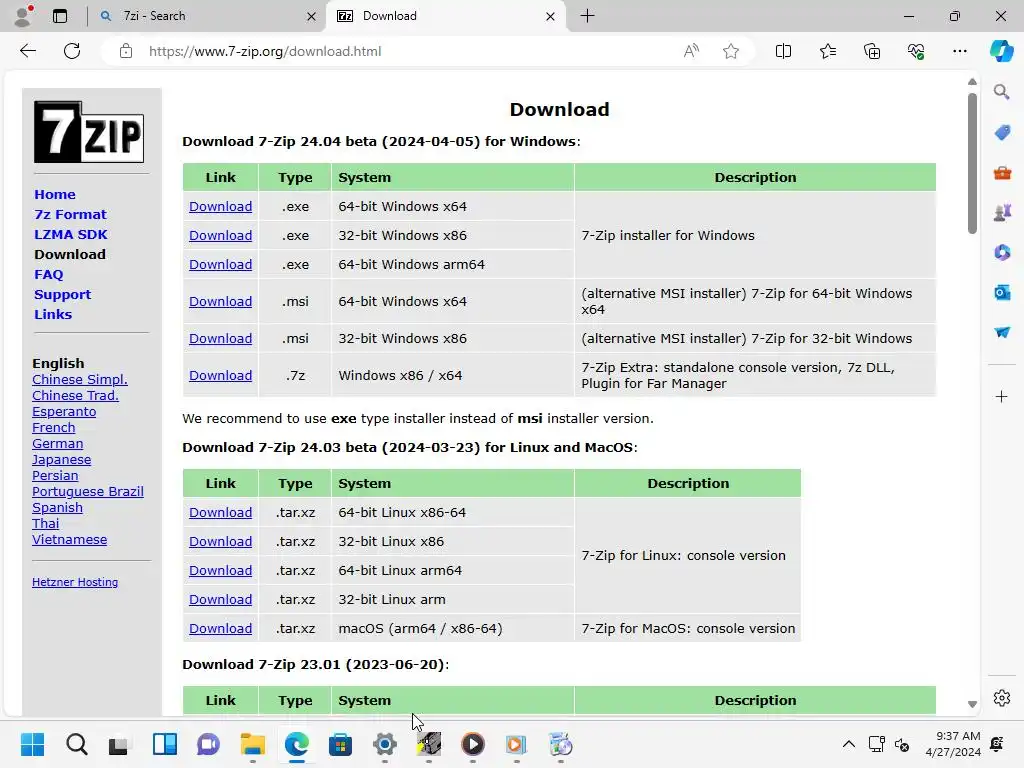Screen dimensions: 1024x768
Task: Open the Collections icon
Action: [872, 51]
